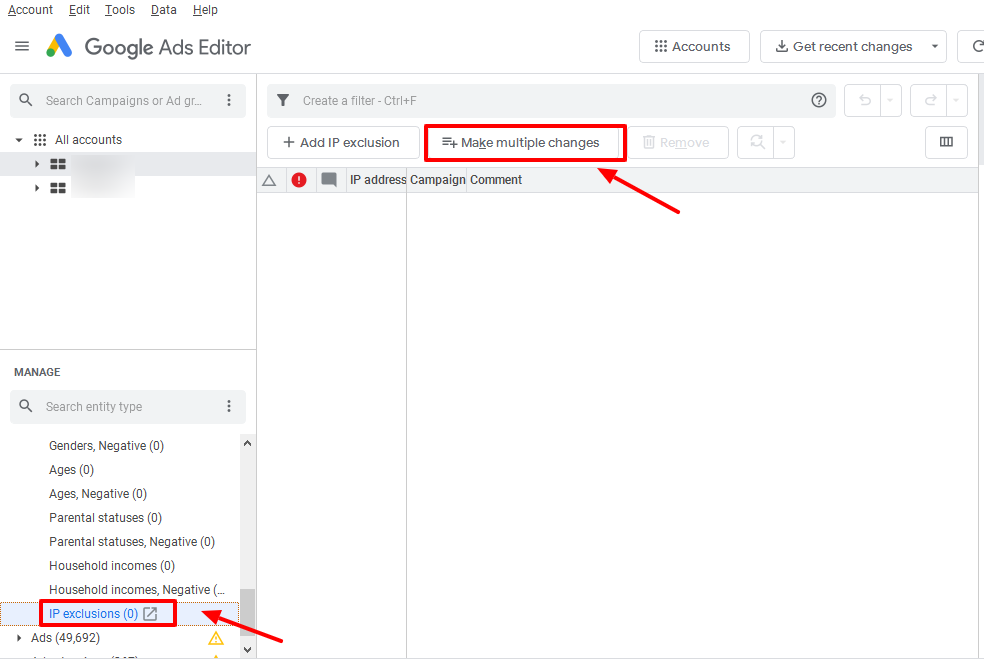Open the Edit menu
This screenshot has height=659, width=984.
(79, 10)
